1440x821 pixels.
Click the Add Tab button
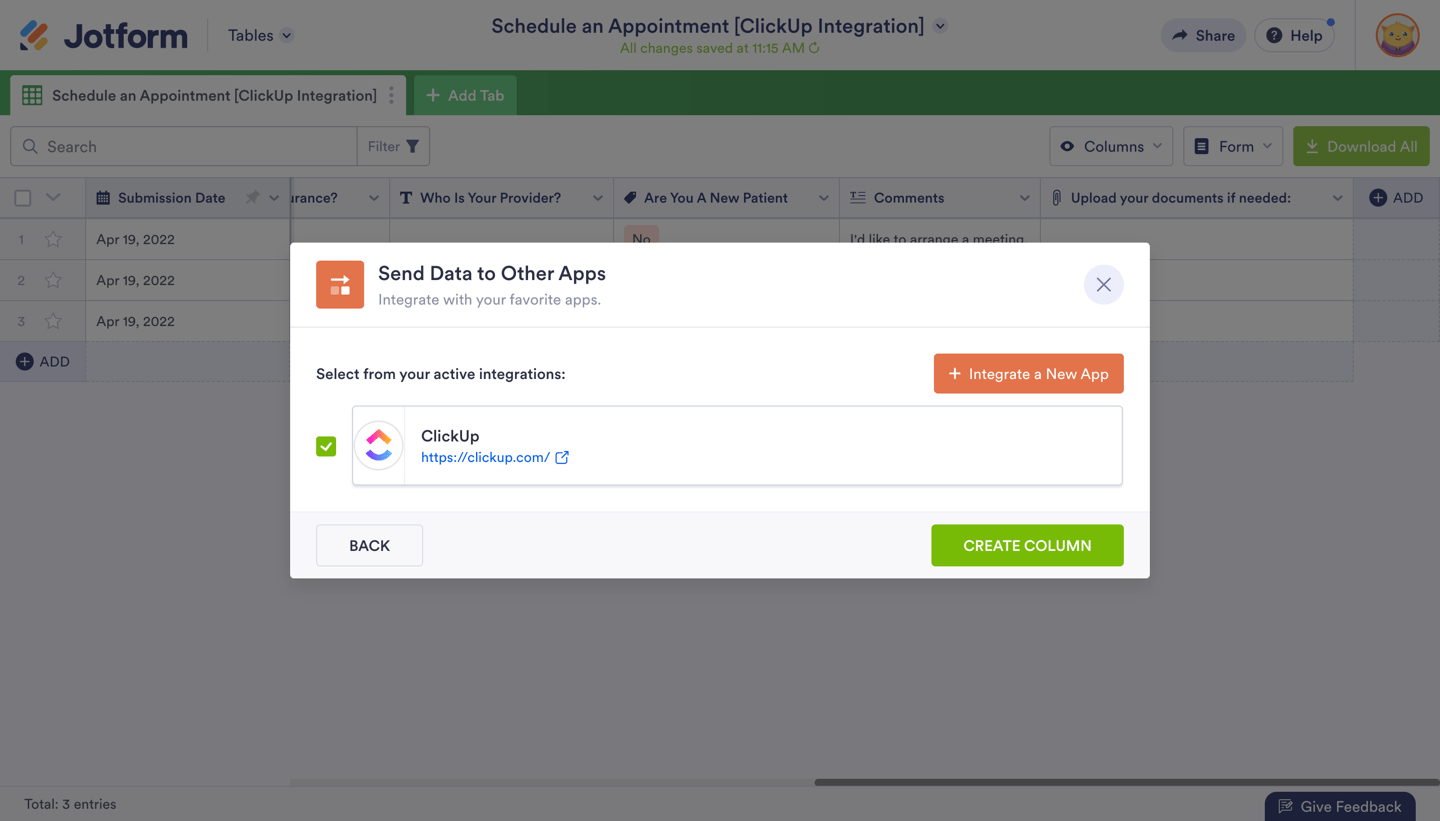pyautogui.click(x=465, y=95)
